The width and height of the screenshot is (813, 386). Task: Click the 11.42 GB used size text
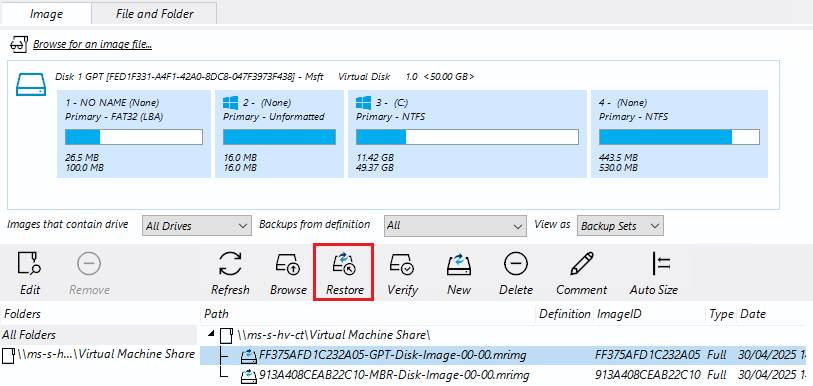tap(374, 157)
